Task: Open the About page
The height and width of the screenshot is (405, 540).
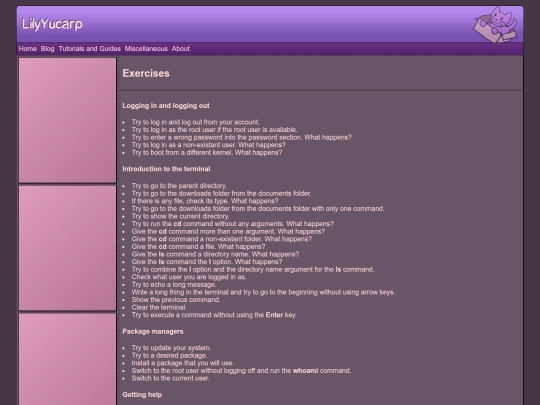Action: point(180,49)
